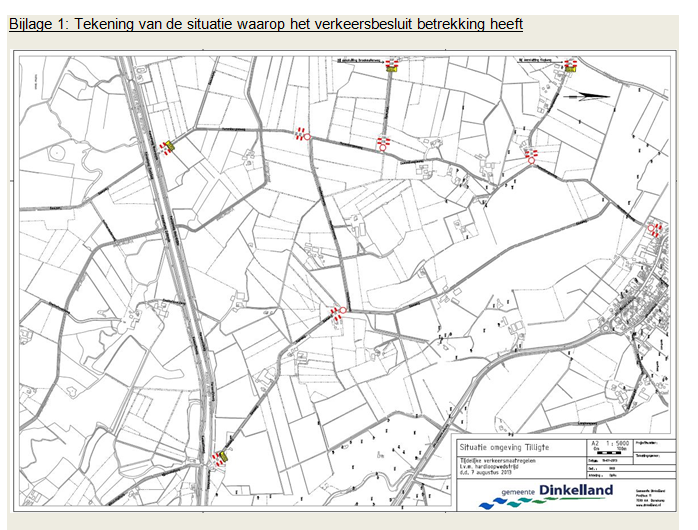Viewport: 698px width, 530px height.
Task: Click the gemeente address block in title box
Action: 649,497
